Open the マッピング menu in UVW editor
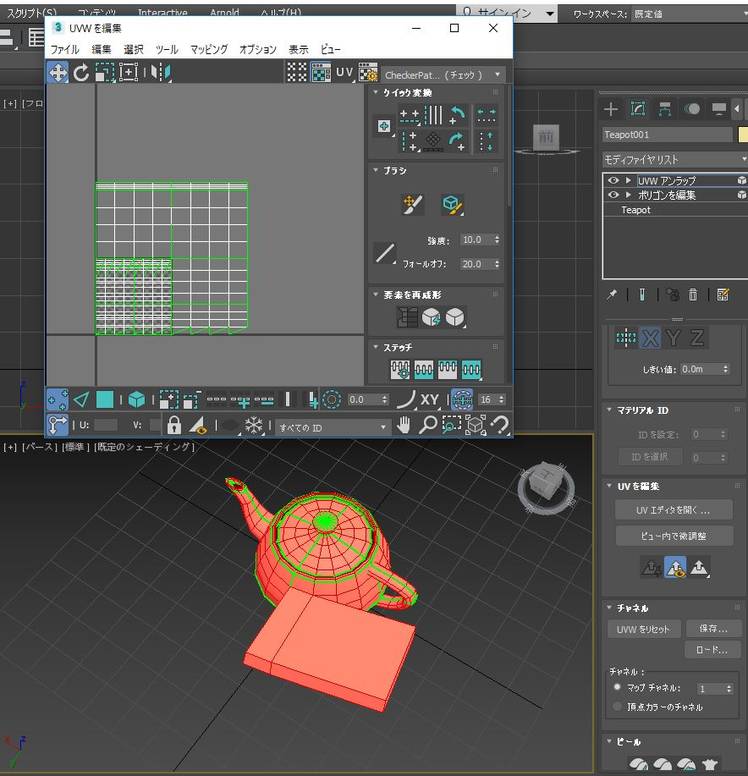 pos(209,49)
